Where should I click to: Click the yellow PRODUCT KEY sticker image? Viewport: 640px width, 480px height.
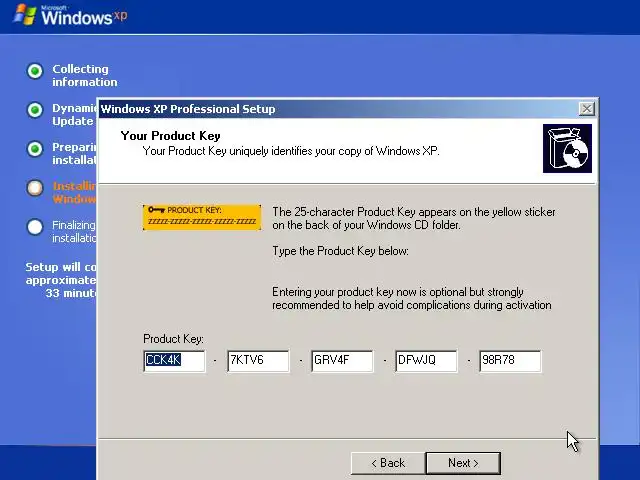202,217
